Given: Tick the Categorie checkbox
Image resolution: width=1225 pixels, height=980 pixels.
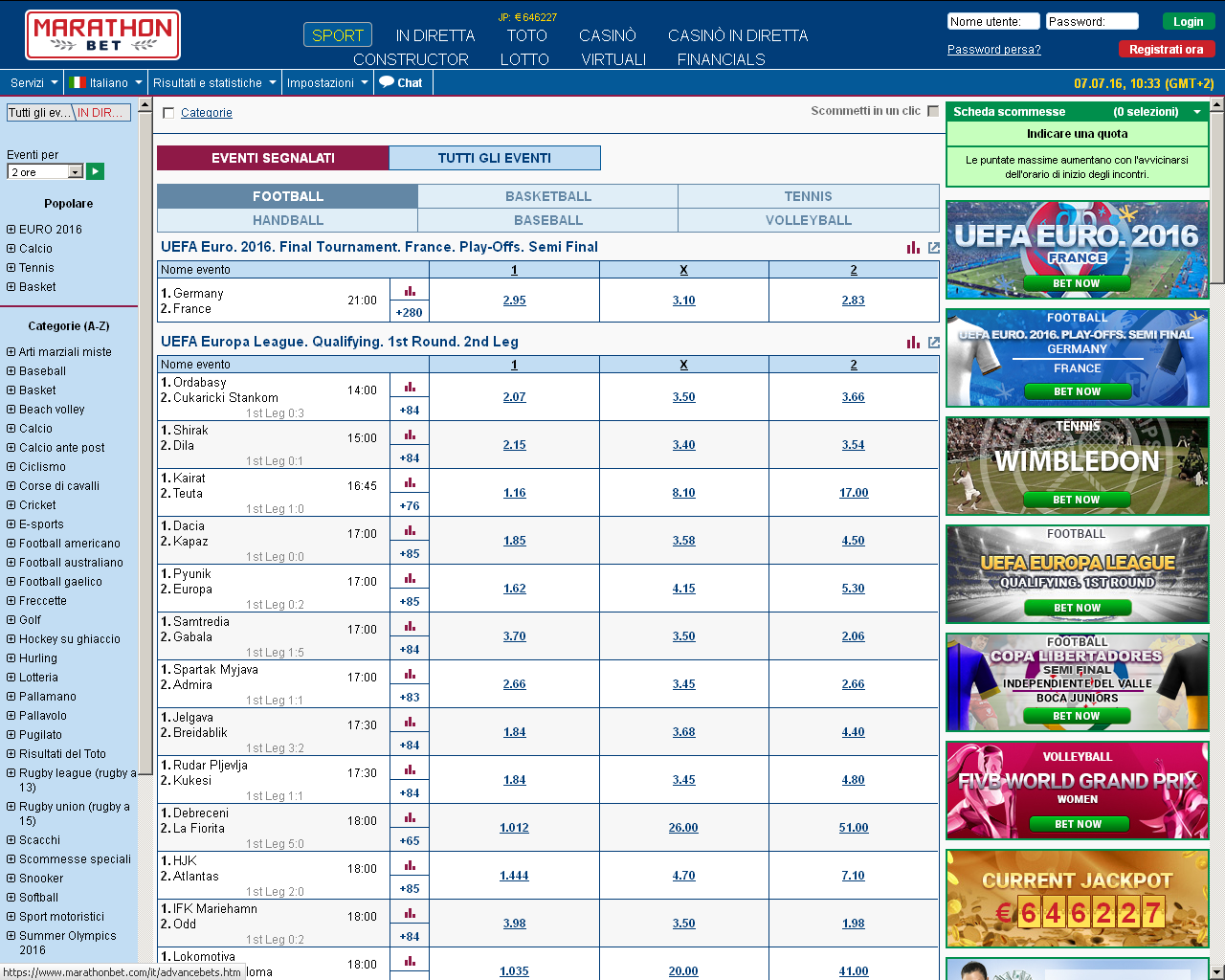Looking at the screenshot, I should 168,113.
